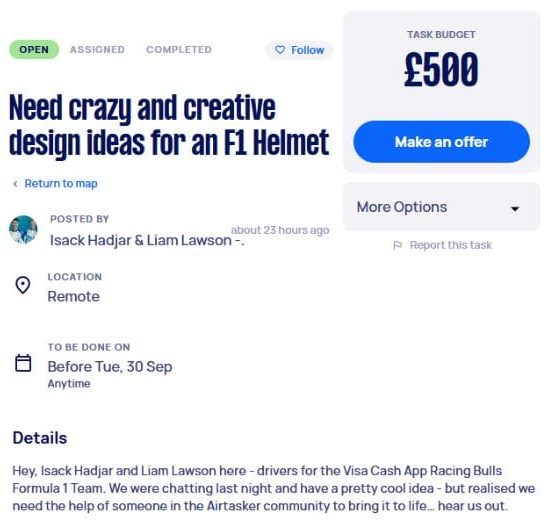Expand the More Options dropdown arrow

coord(515,209)
